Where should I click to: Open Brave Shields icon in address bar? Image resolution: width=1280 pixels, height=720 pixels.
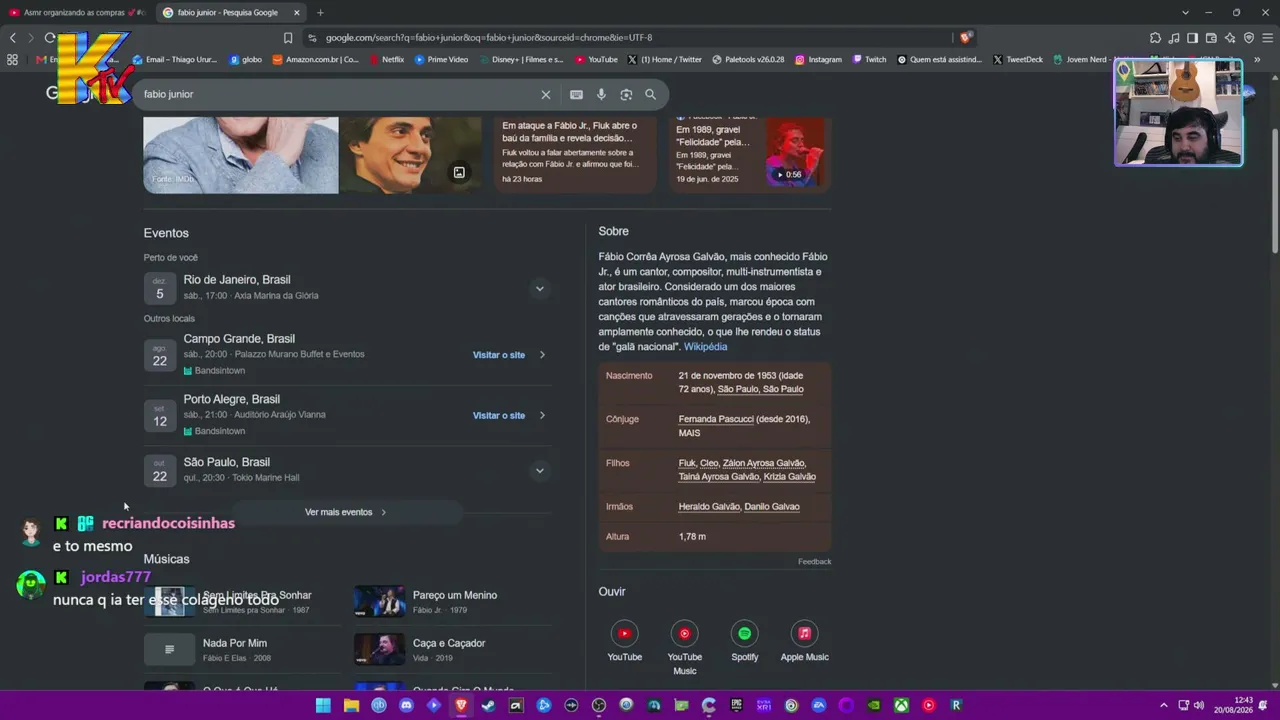[x=965, y=38]
